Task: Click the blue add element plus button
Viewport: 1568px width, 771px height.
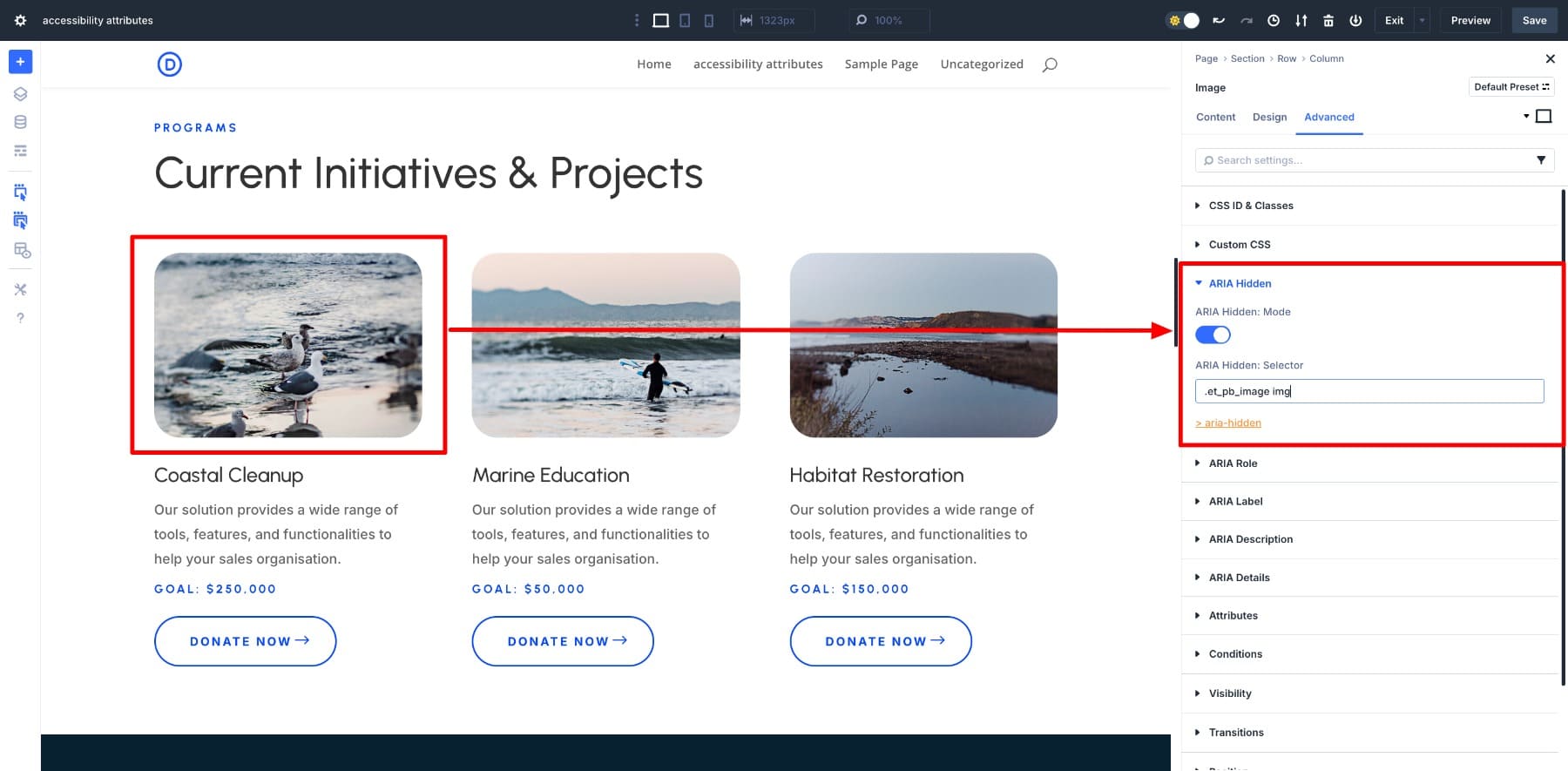Action: pyautogui.click(x=20, y=62)
